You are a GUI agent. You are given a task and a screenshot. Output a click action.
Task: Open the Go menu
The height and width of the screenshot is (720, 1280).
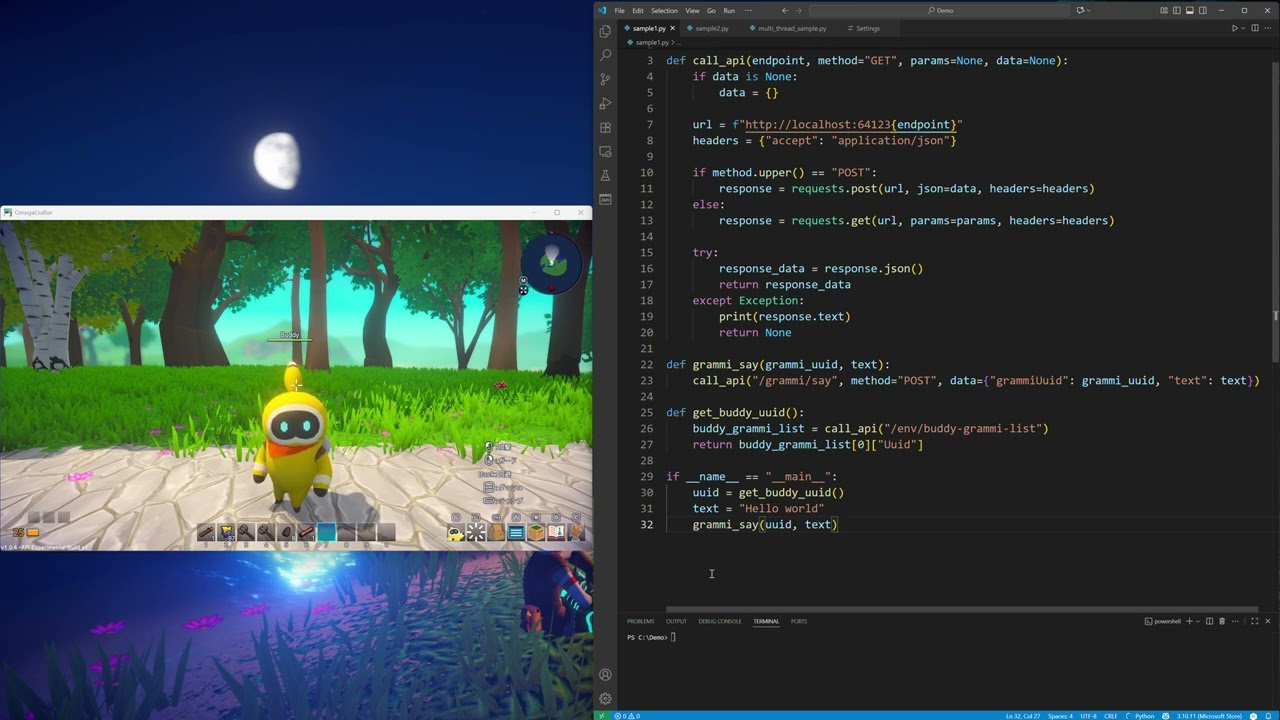click(711, 10)
